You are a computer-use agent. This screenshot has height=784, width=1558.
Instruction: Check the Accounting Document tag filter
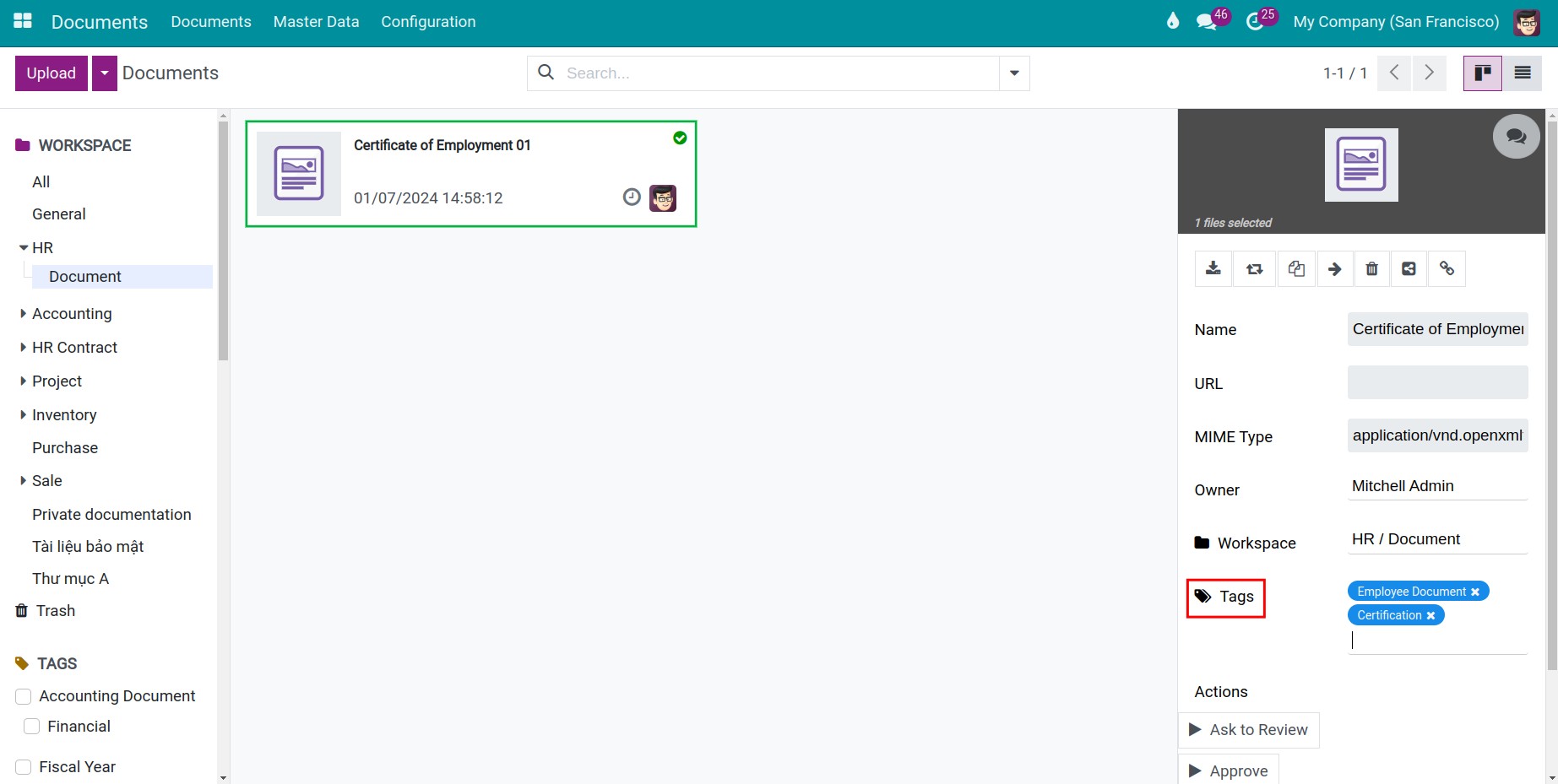pos(24,696)
